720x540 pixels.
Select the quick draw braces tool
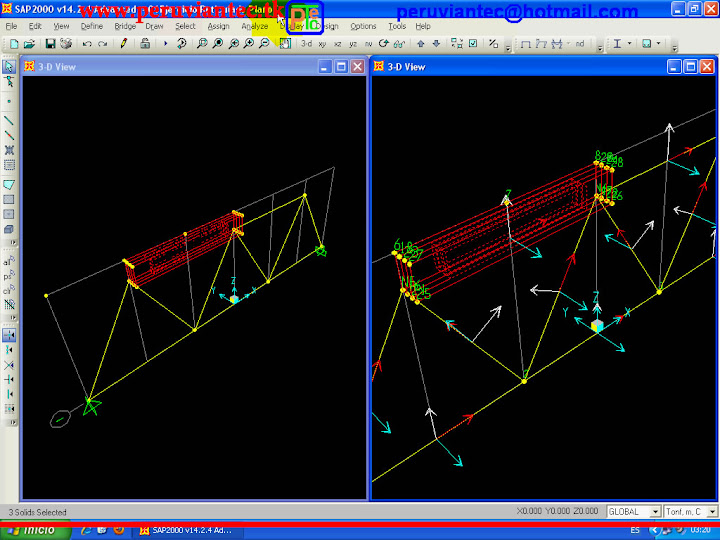[9, 150]
